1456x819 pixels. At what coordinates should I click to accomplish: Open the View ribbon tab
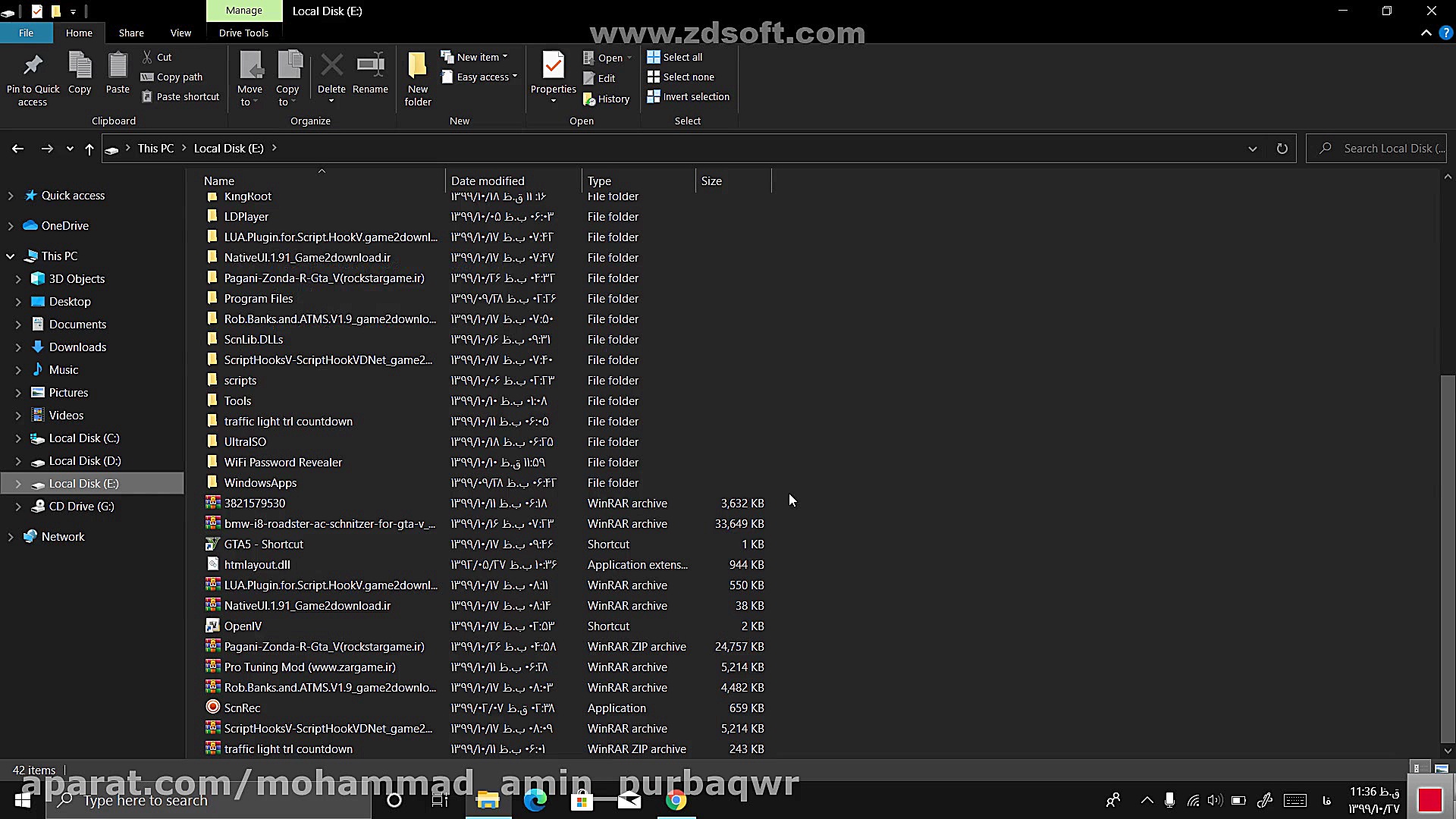pos(180,33)
